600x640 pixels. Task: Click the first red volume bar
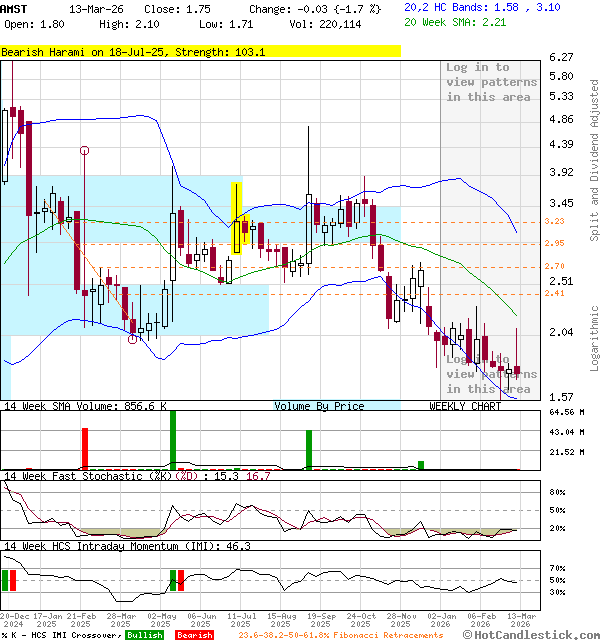point(85,448)
